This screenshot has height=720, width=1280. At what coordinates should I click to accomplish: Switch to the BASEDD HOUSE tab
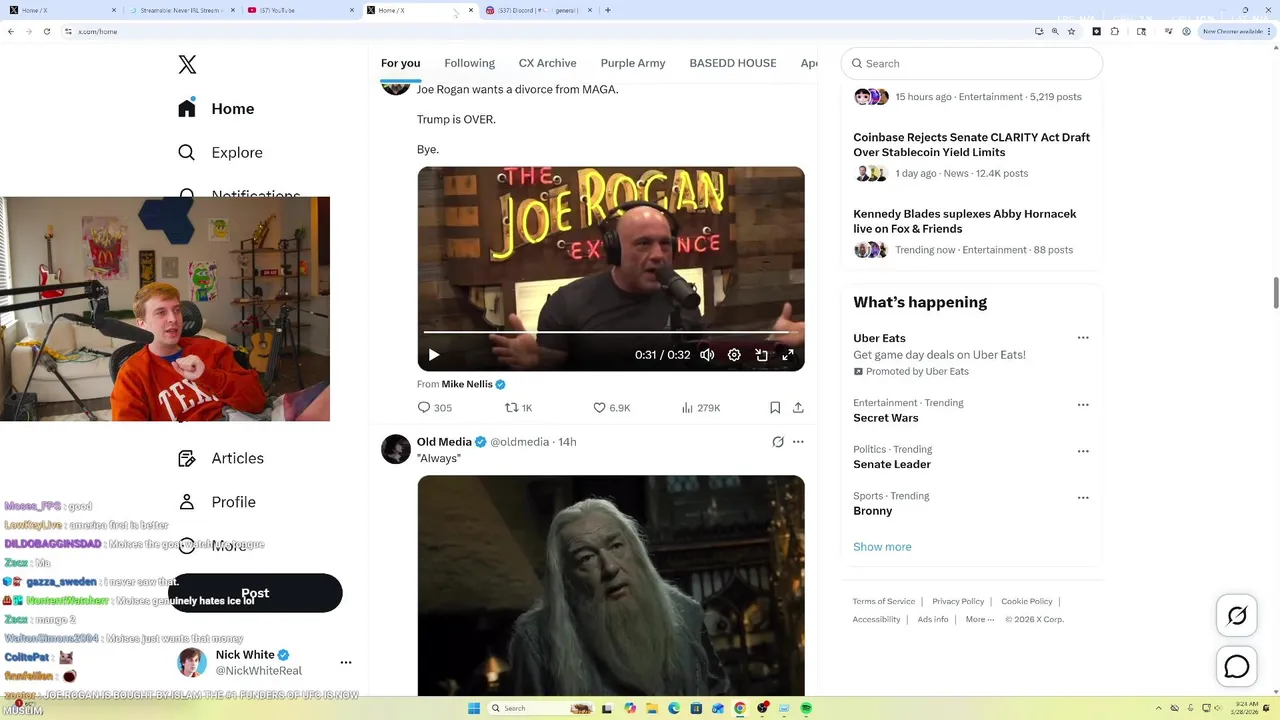[732, 63]
